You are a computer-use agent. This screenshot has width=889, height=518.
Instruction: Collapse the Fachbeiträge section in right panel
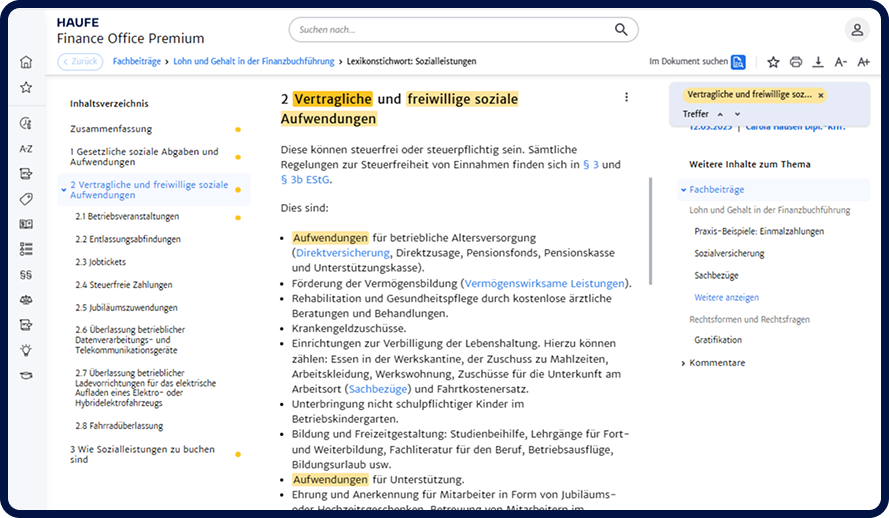pos(682,189)
